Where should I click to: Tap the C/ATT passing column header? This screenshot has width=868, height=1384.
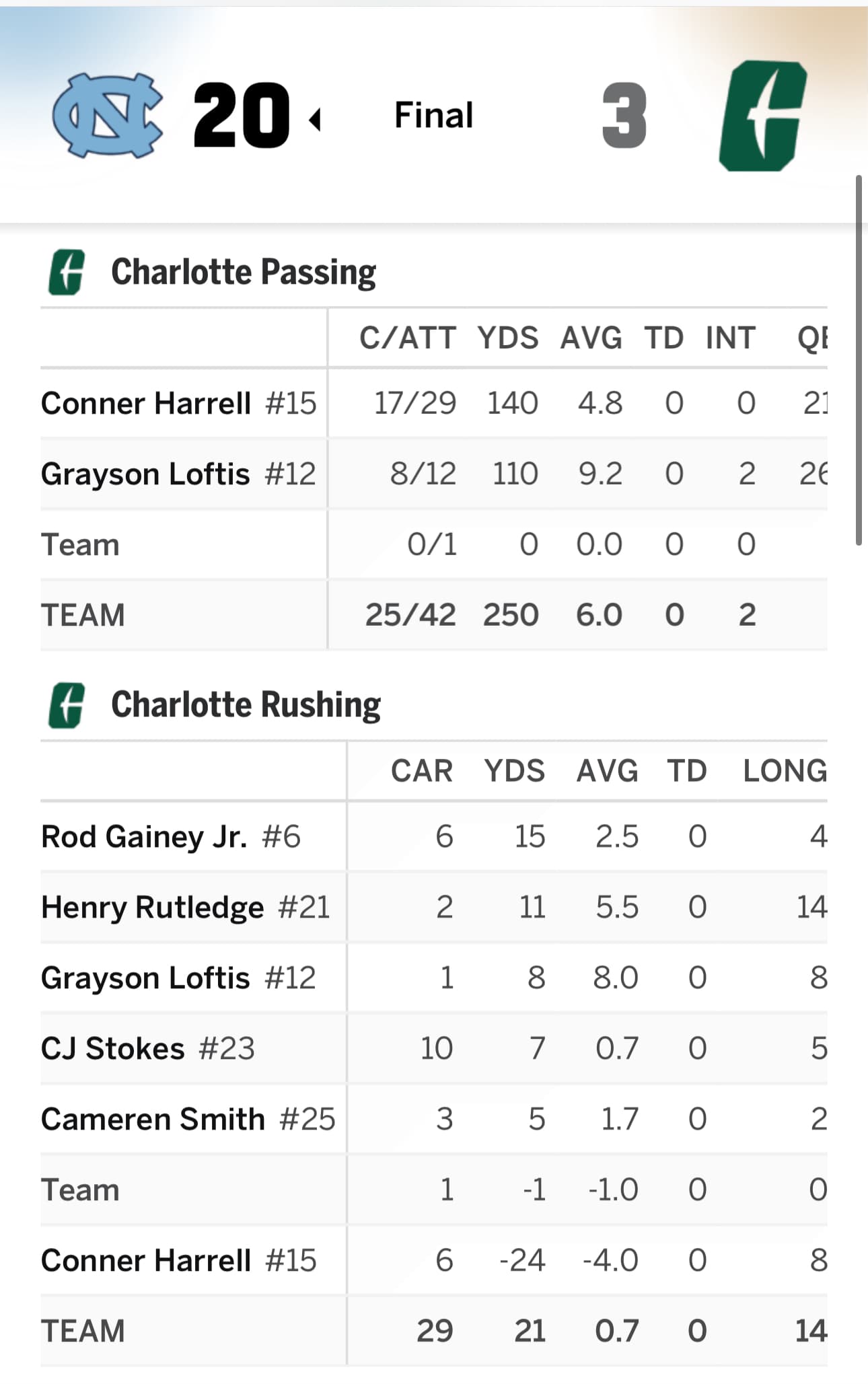pos(408,338)
